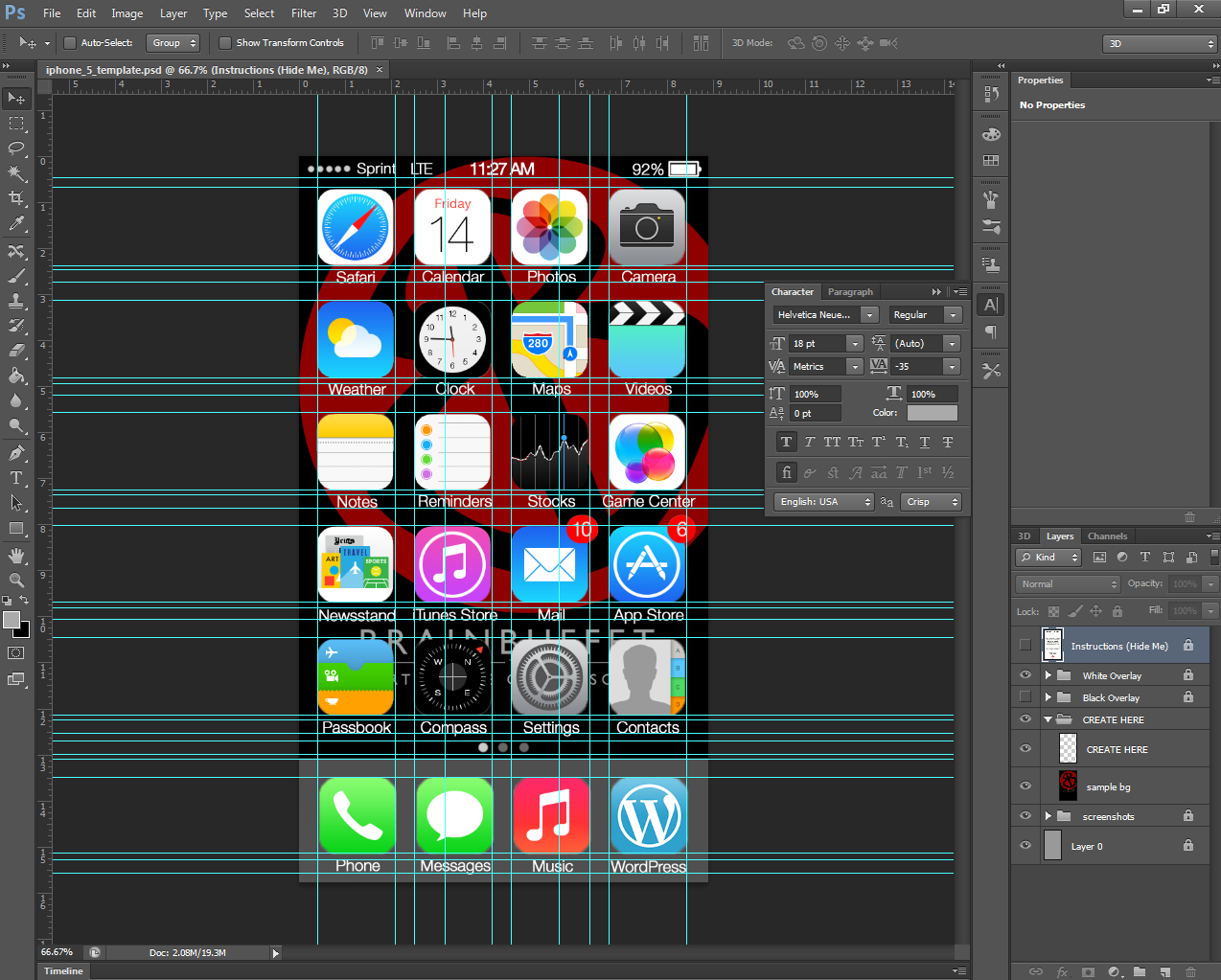The width and height of the screenshot is (1221, 980).
Task: Create a new layer with the new layer icon
Action: pyautogui.click(x=1164, y=971)
